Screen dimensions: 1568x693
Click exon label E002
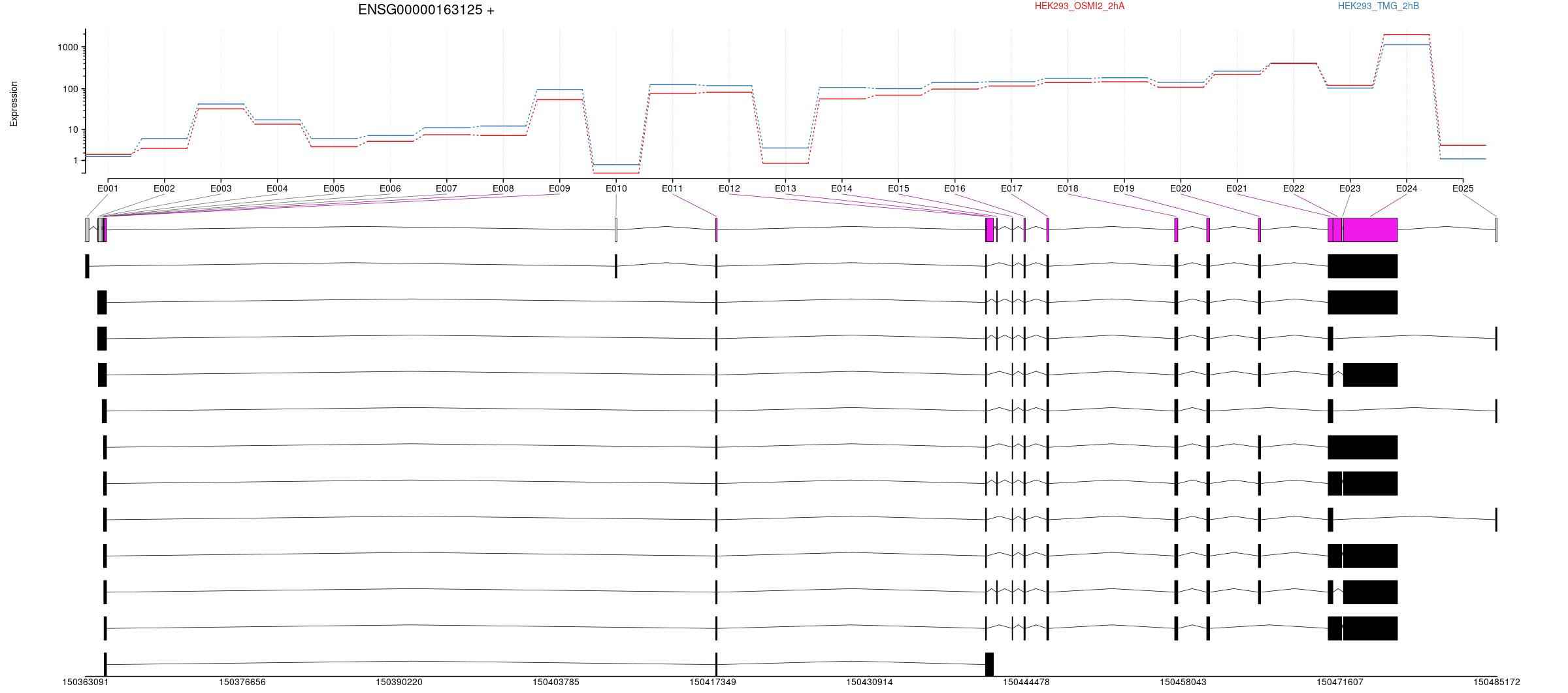point(164,188)
